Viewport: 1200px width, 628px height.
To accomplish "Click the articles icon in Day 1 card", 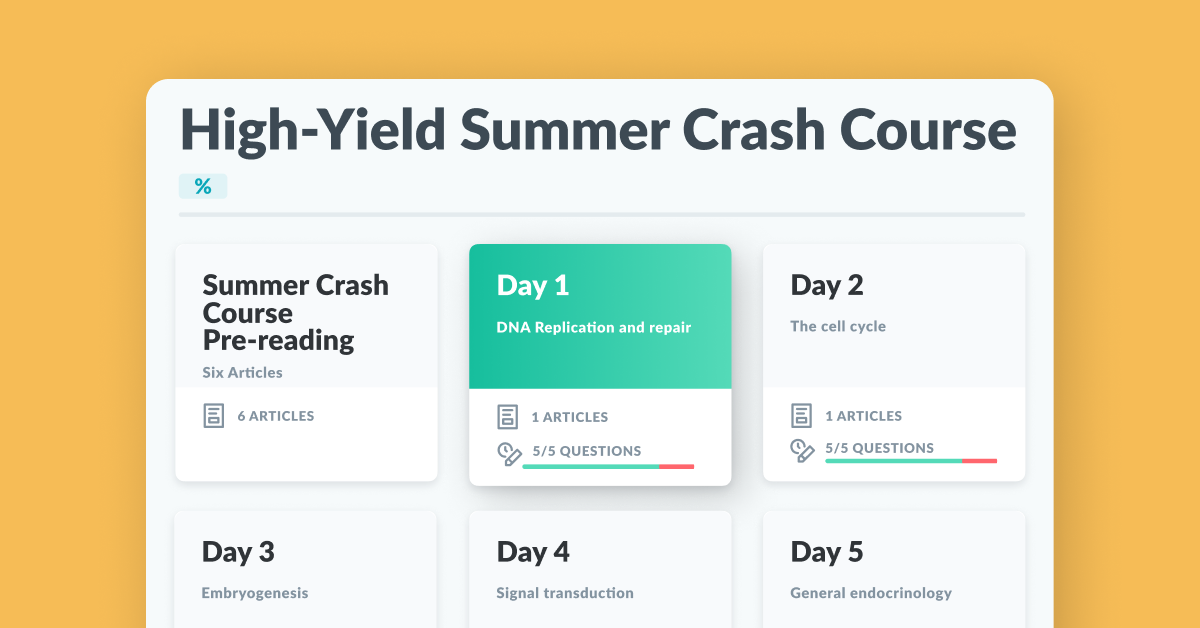I will [x=507, y=416].
